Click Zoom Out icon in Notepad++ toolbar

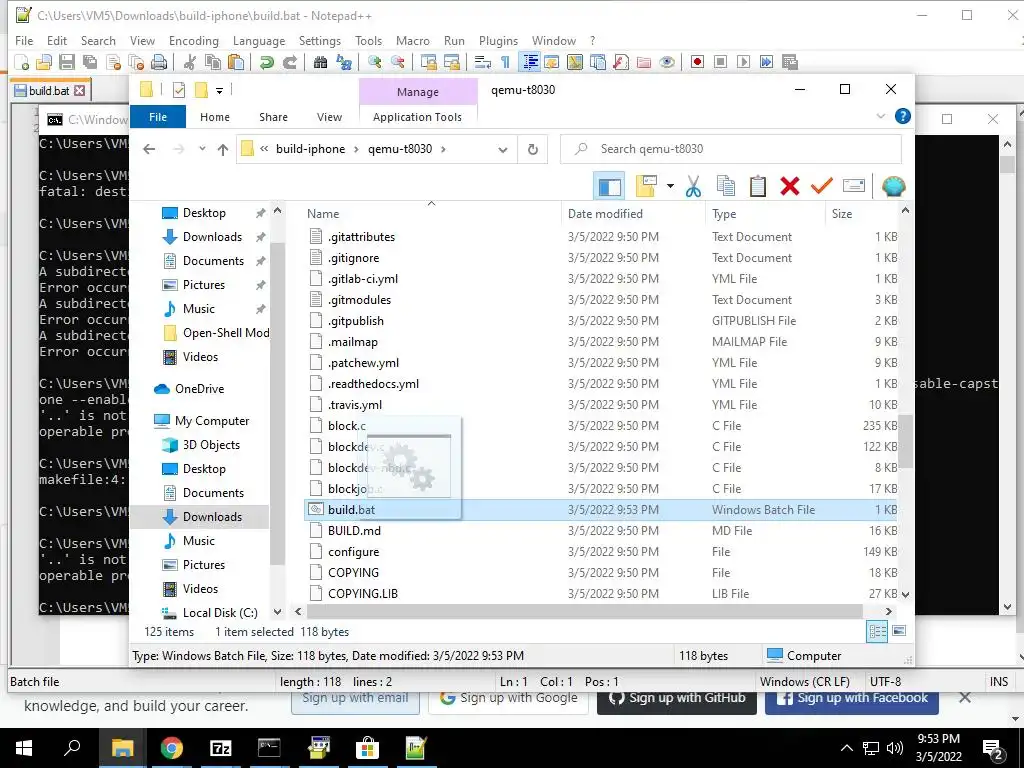397,62
